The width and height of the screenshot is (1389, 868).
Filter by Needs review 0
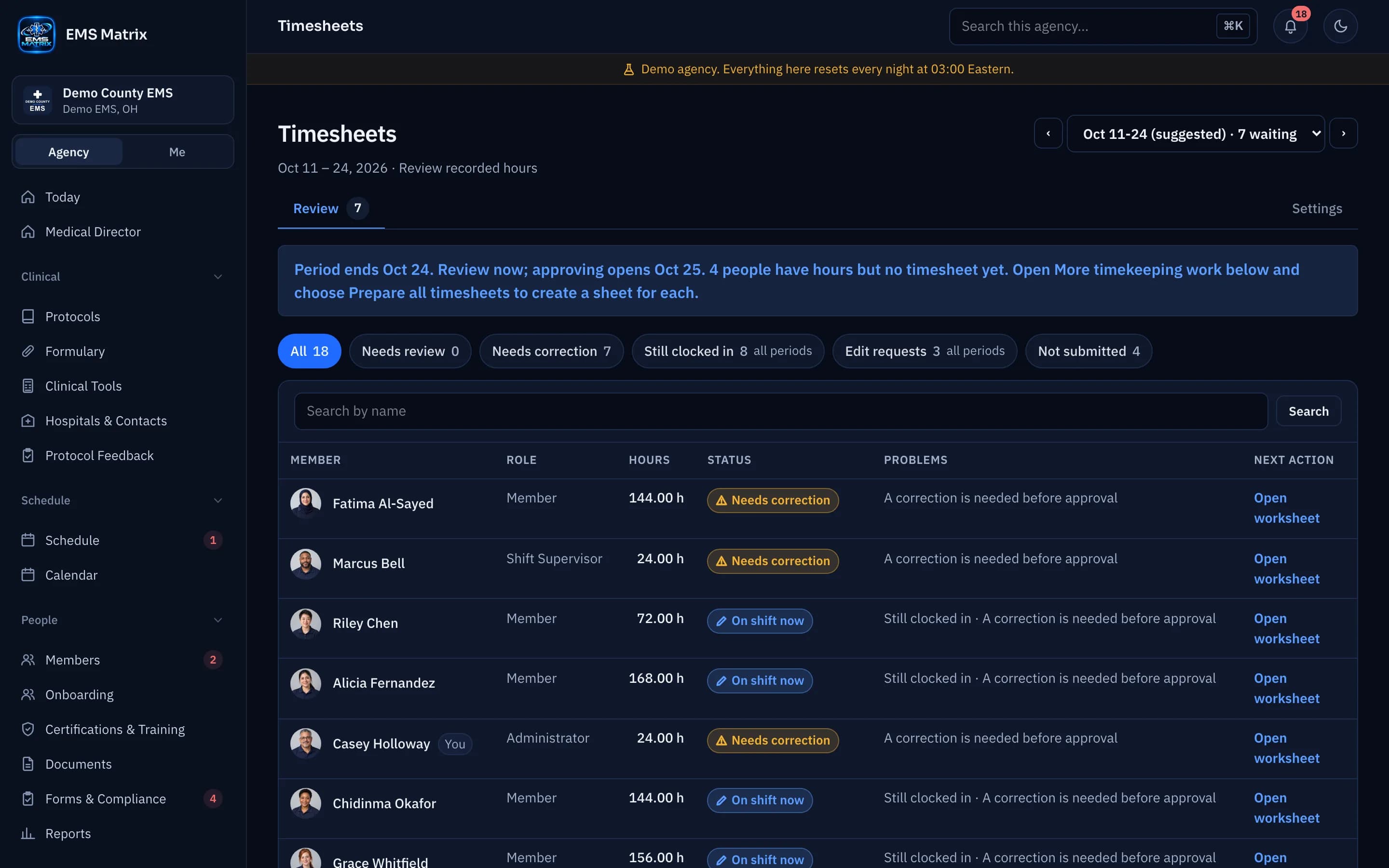click(x=410, y=351)
